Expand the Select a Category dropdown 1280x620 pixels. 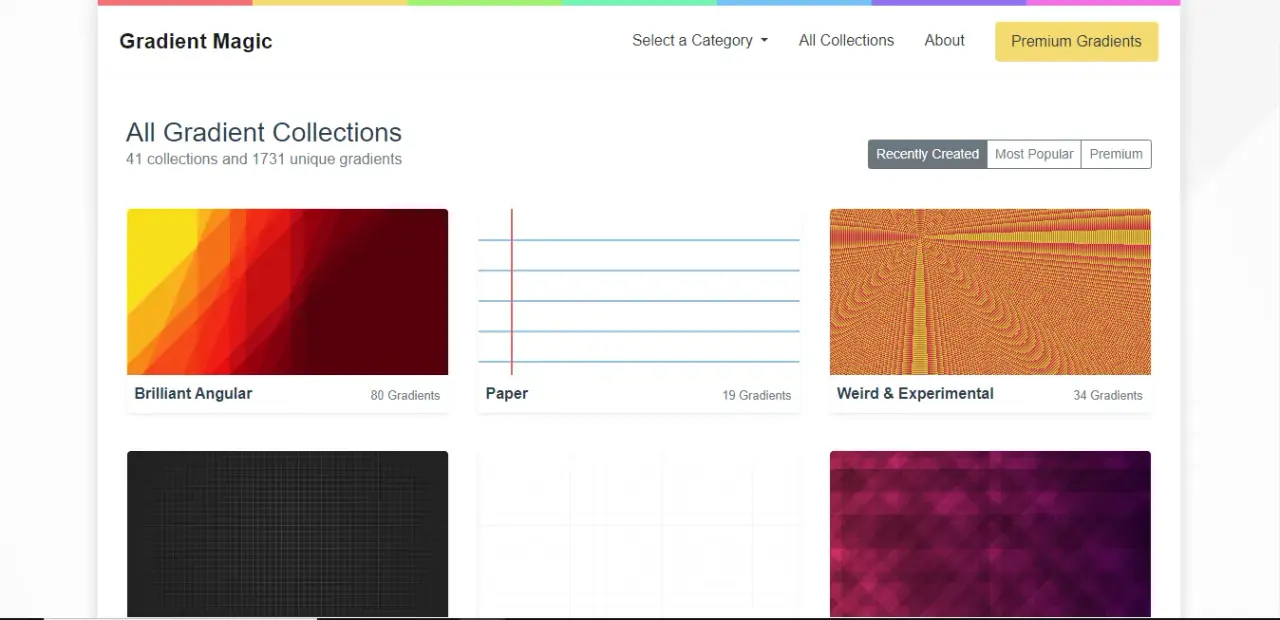pos(700,41)
